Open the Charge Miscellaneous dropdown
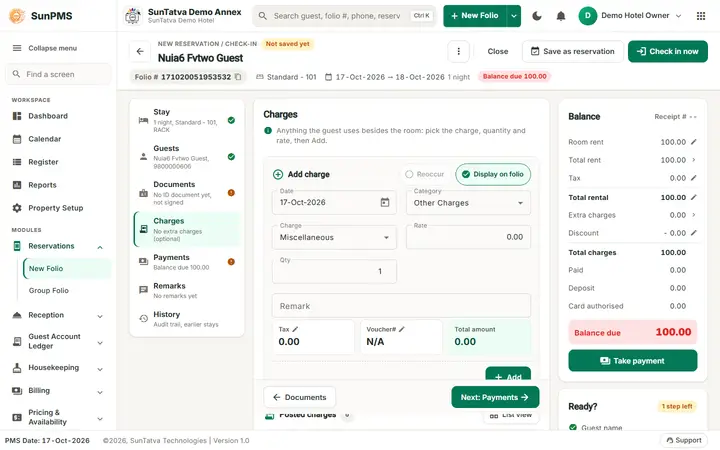The width and height of the screenshot is (720, 450). [334, 237]
